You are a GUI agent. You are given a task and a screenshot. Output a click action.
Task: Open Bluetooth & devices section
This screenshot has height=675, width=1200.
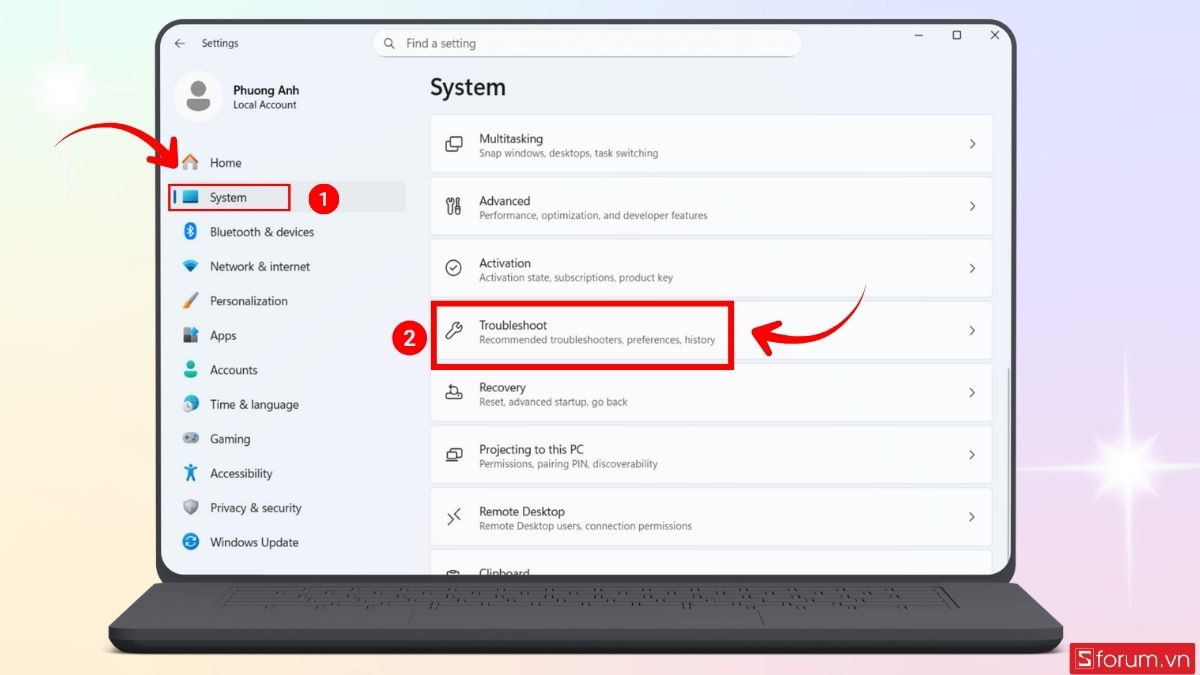pyautogui.click(x=288, y=231)
